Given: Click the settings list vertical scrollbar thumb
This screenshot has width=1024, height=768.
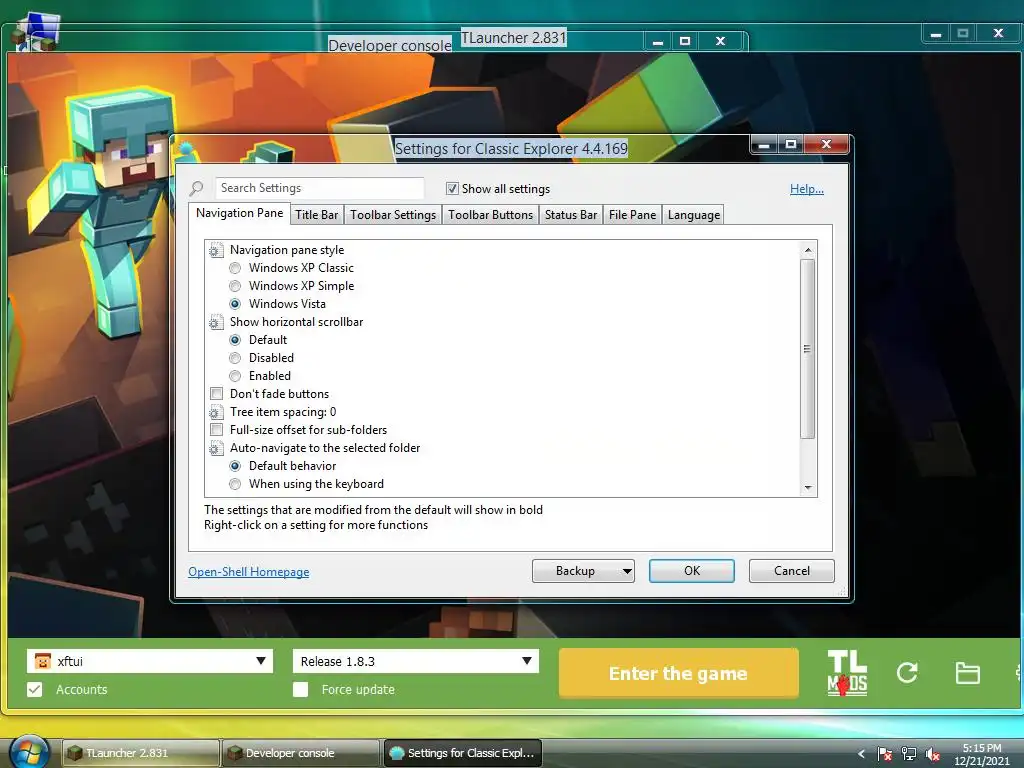Looking at the screenshot, I should [x=808, y=349].
